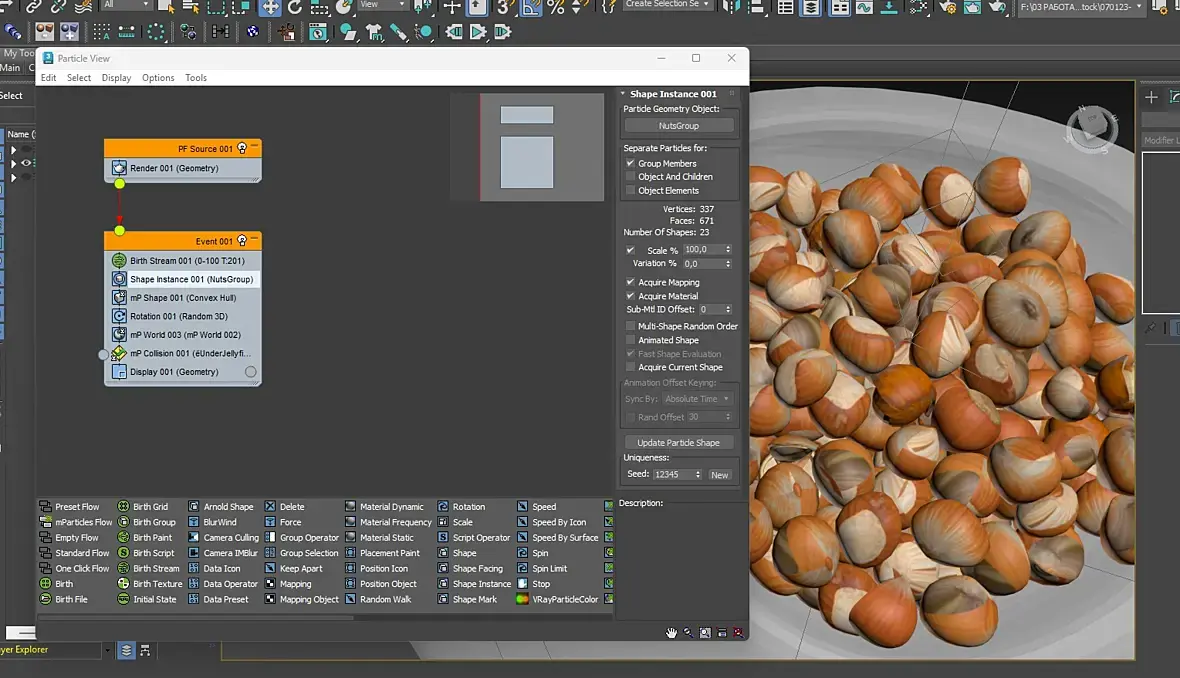Image resolution: width=1180 pixels, height=678 pixels.
Task: Click the Update Particle Shape button
Action: [x=679, y=443]
